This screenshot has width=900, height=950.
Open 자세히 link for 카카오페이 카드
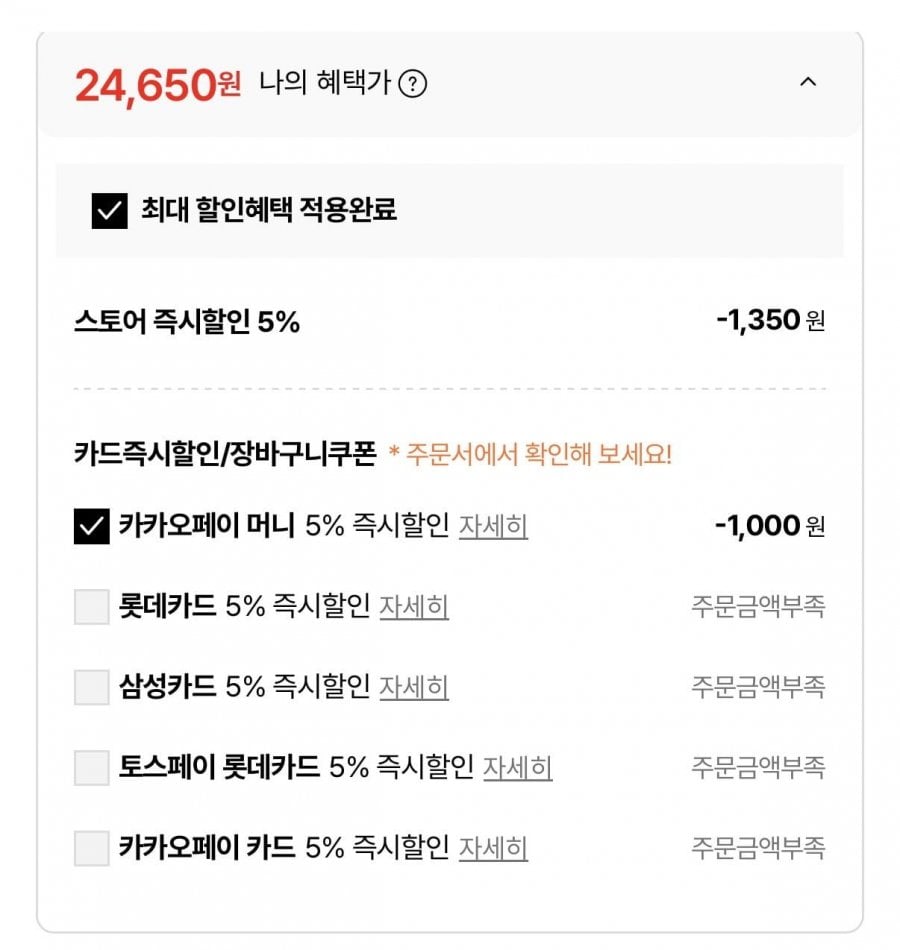[x=493, y=849]
